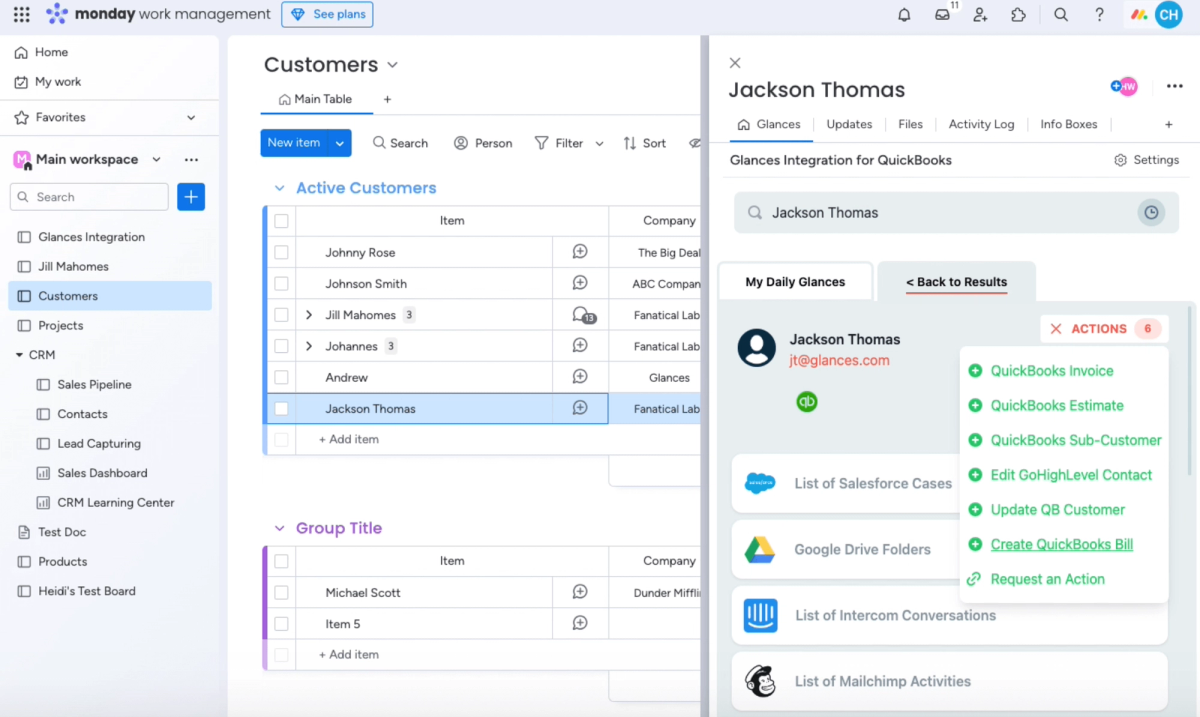This screenshot has height=717, width=1200.
Task: Click the Salesforce cloud icon
Action: 760,484
